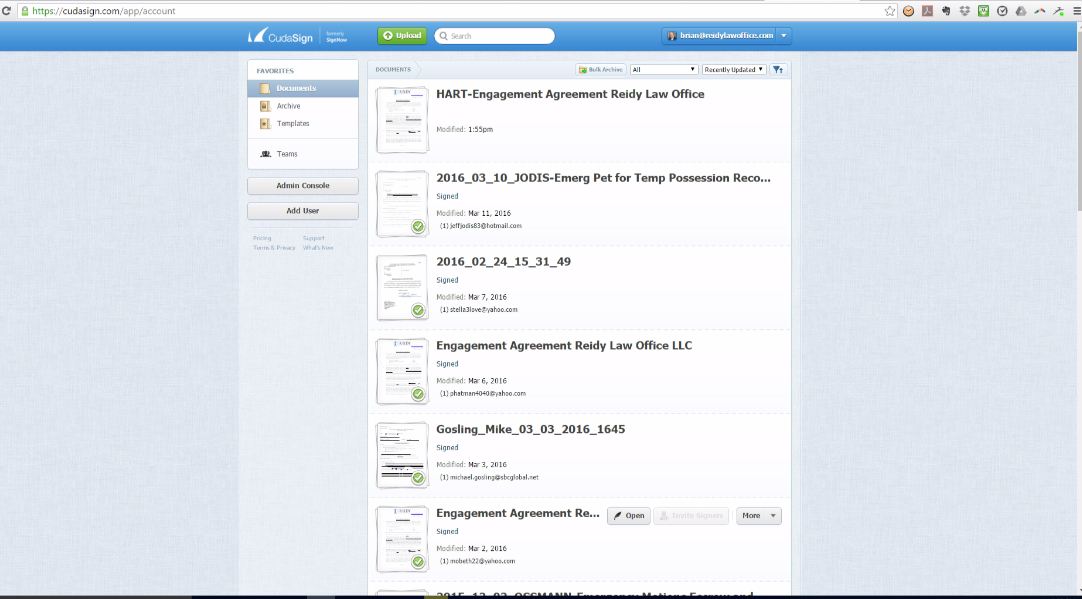Click the filter funnel sort-order icon
Screen dimensions: 1082x599
(778, 70)
